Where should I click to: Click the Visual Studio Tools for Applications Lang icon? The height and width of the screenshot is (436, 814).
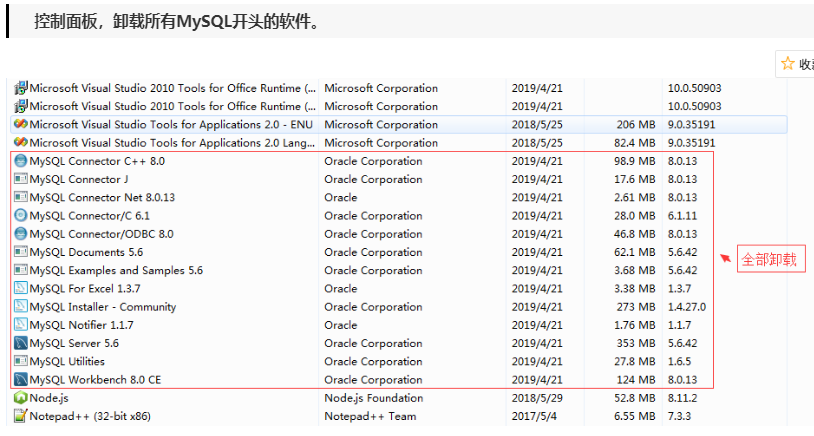click(x=21, y=142)
